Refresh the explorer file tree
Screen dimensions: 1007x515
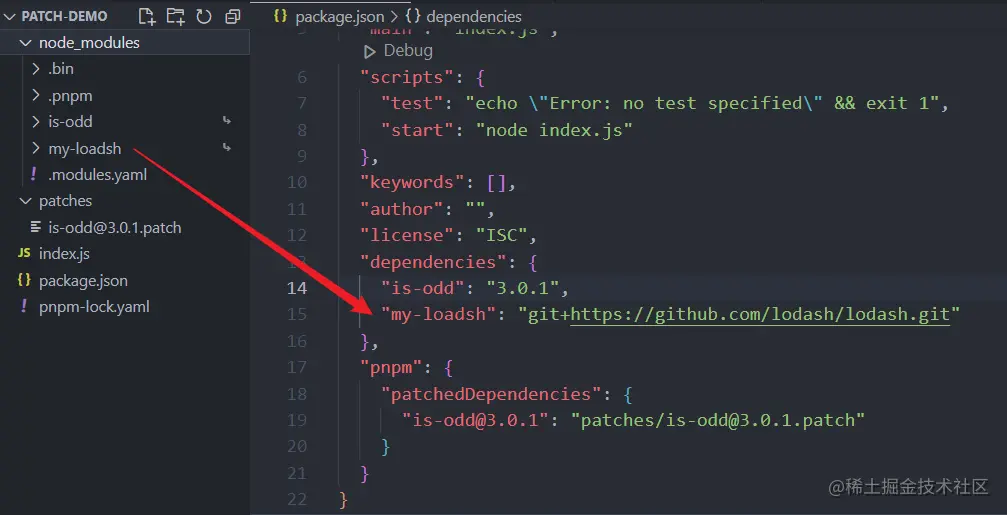click(x=204, y=16)
